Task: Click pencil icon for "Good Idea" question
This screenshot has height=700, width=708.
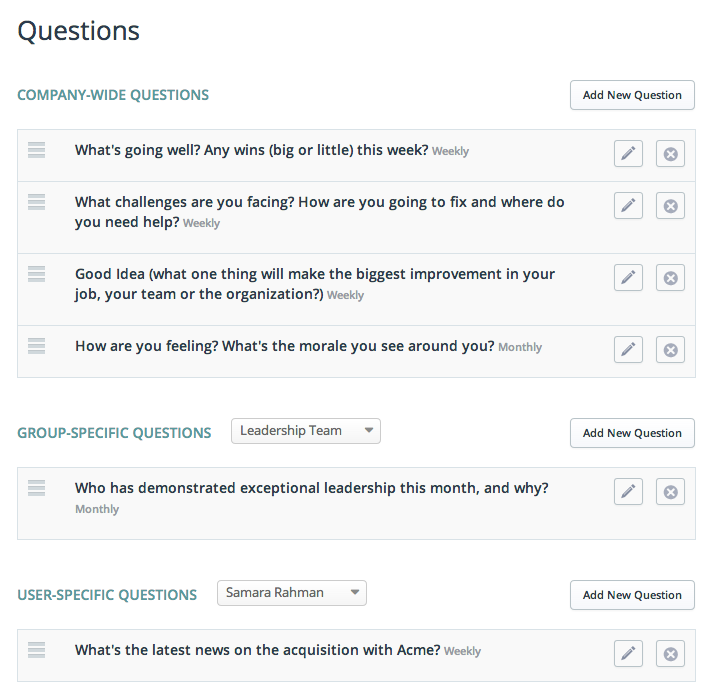Action: 628,277
